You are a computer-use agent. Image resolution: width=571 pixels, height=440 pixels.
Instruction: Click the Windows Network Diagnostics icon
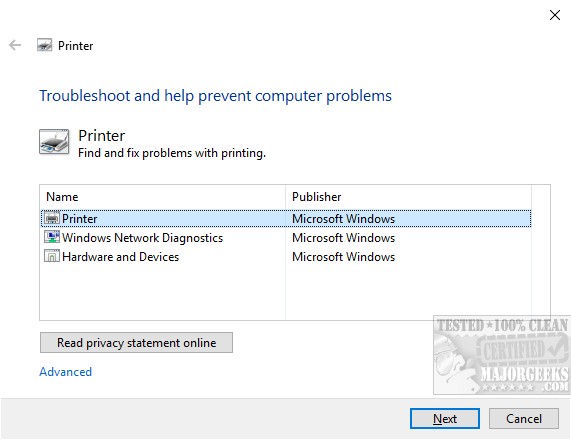coord(52,237)
